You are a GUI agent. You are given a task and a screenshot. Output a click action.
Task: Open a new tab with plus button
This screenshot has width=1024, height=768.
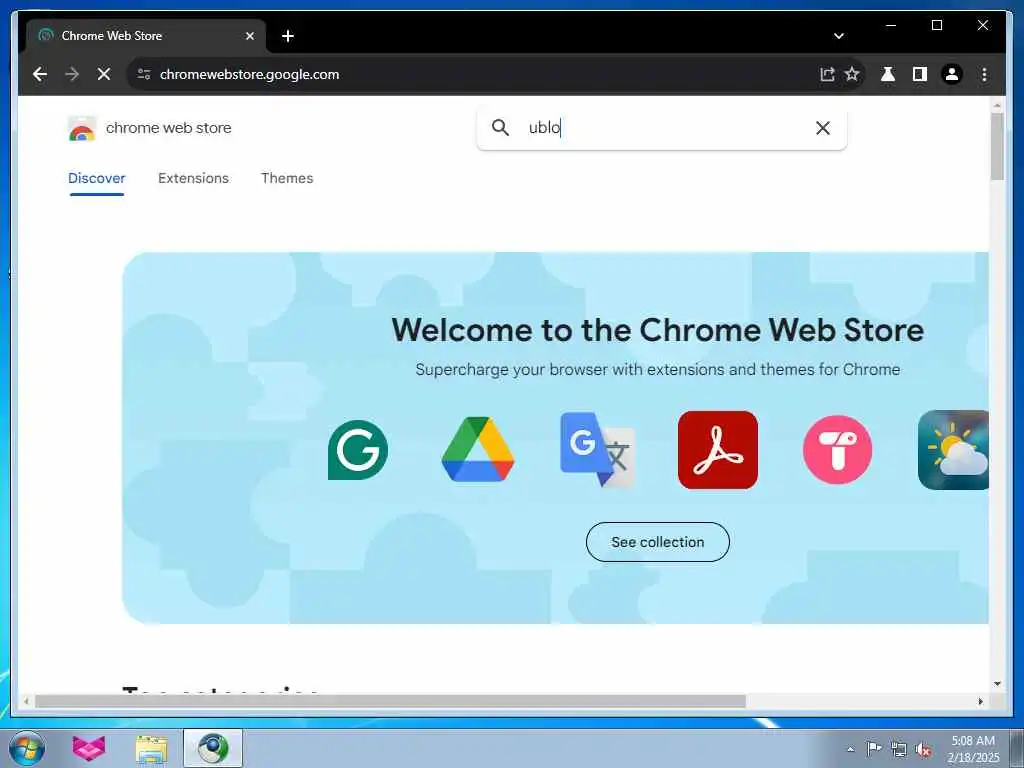point(288,36)
